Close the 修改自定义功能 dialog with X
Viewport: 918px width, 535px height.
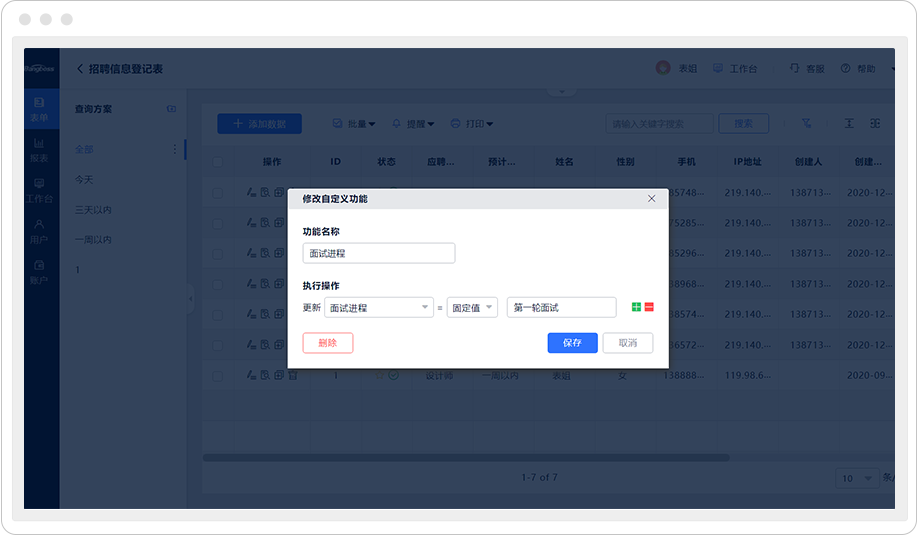pyautogui.click(x=652, y=199)
